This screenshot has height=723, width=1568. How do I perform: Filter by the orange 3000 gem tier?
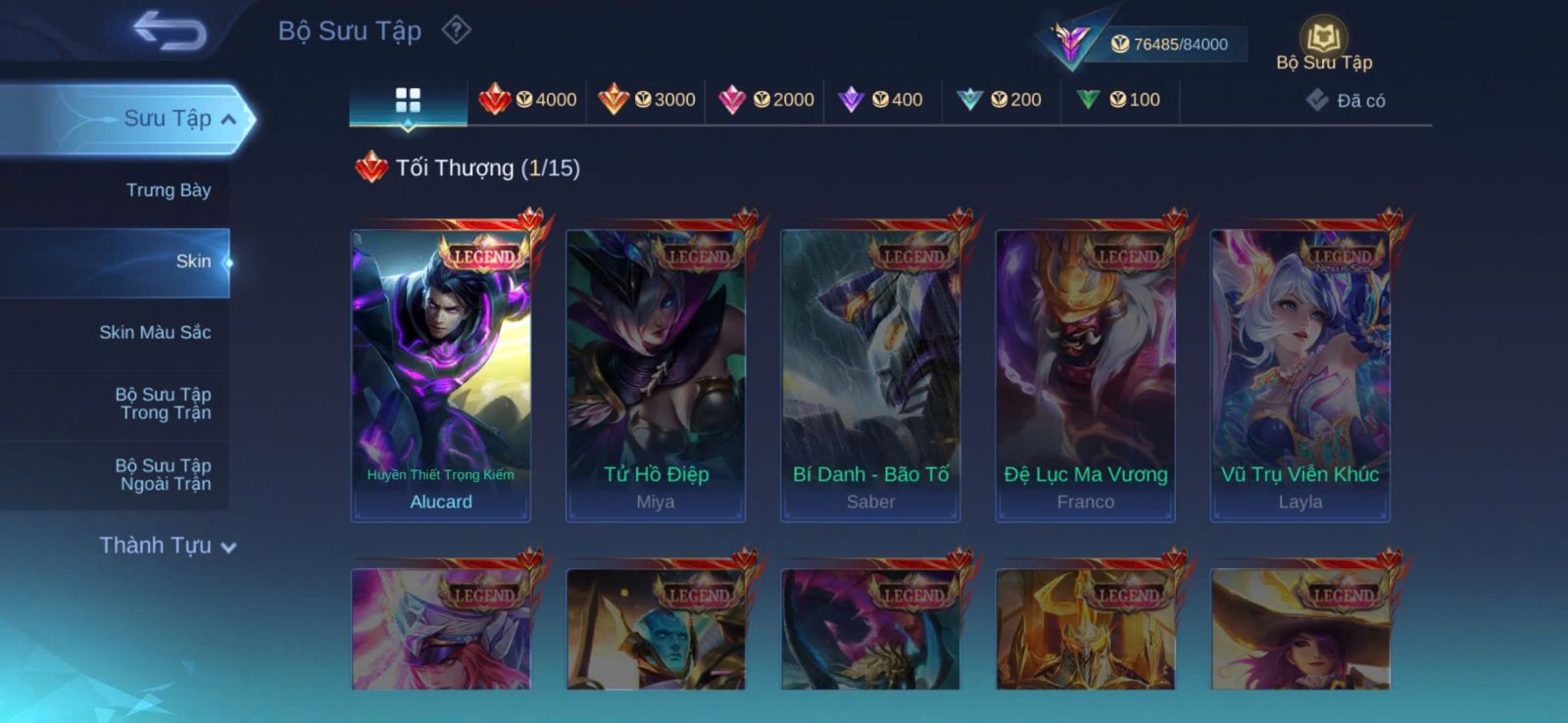tap(646, 100)
